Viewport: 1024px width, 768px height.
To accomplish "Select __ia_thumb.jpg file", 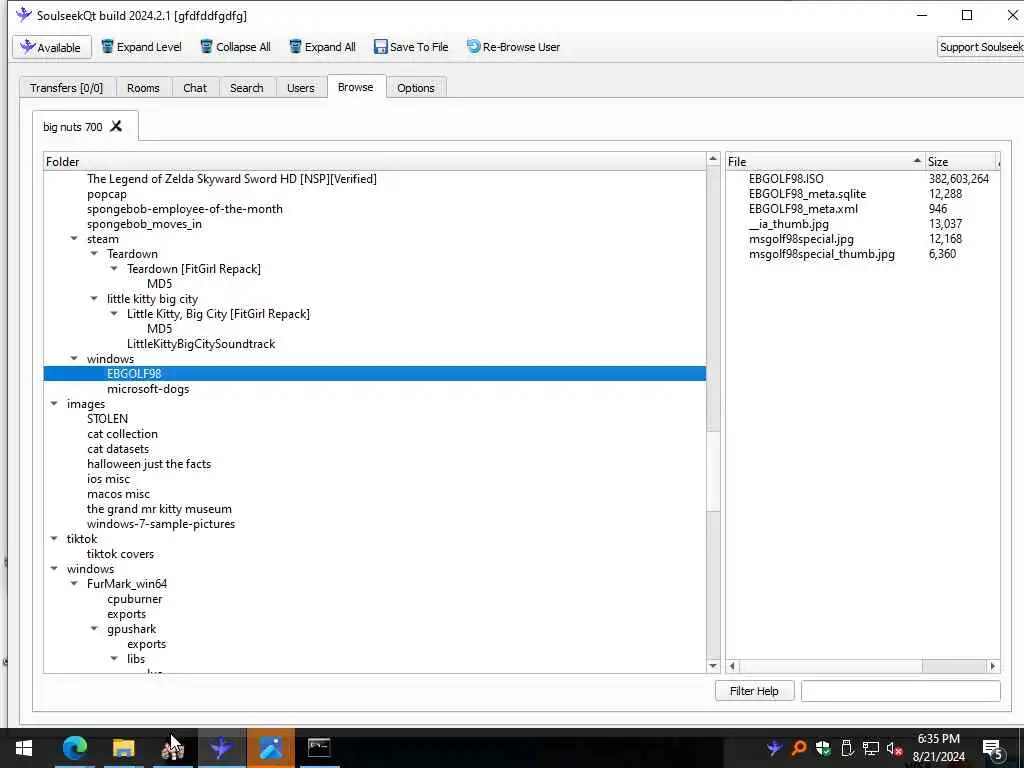I will click(789, 224).
